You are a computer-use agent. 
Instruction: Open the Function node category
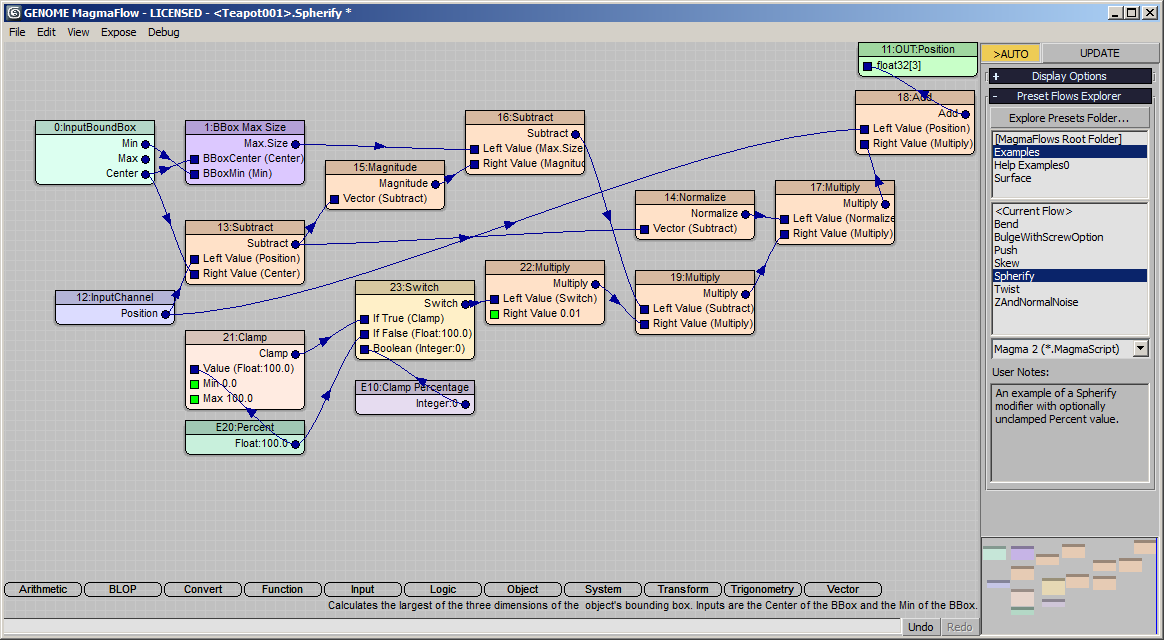point(282,590)
